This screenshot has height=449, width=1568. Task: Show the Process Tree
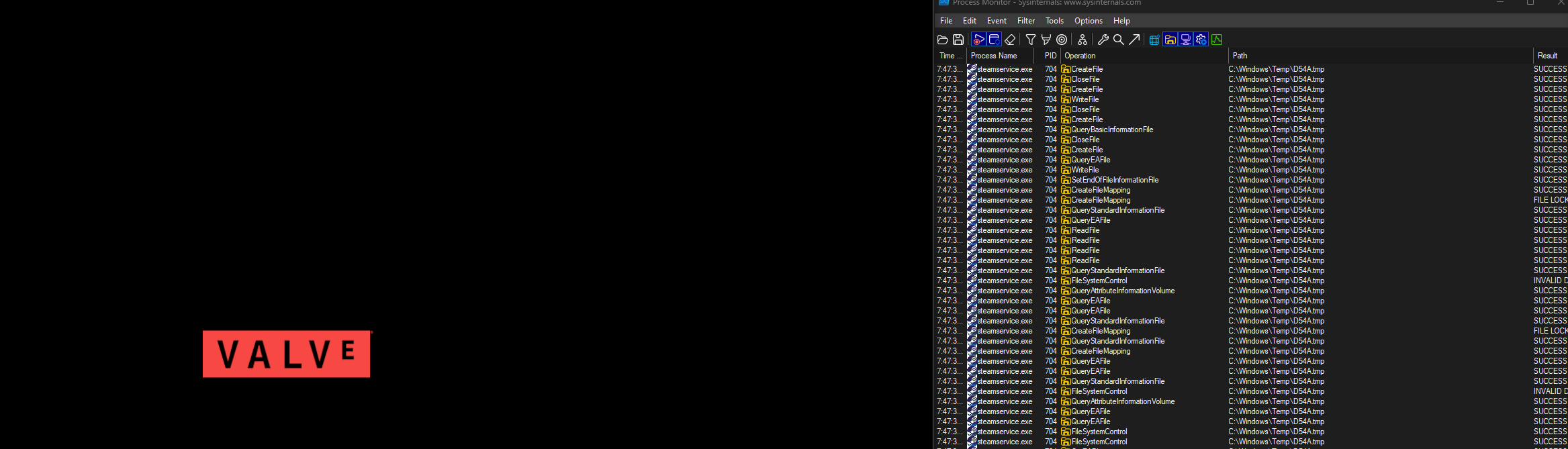coord(1082,40)
